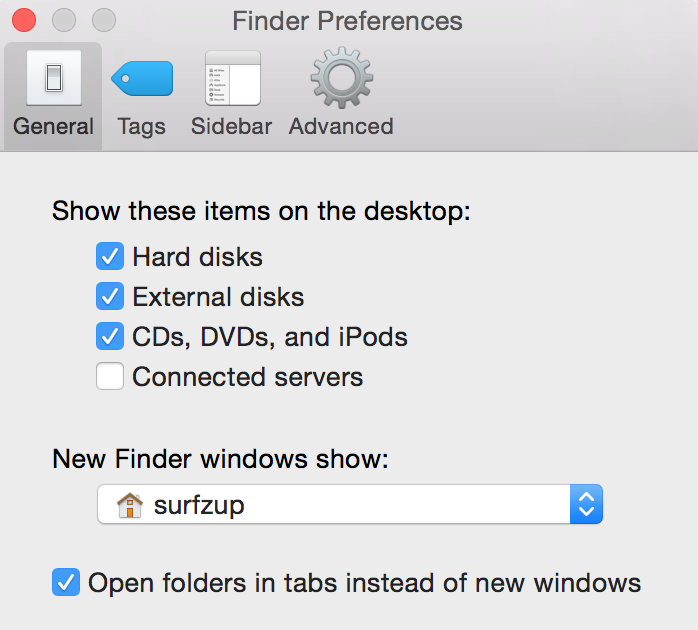The width and height of the screenshot is (698, 630).
Task: Switch to the Tags tab label
Action: (x=142, y=127)
